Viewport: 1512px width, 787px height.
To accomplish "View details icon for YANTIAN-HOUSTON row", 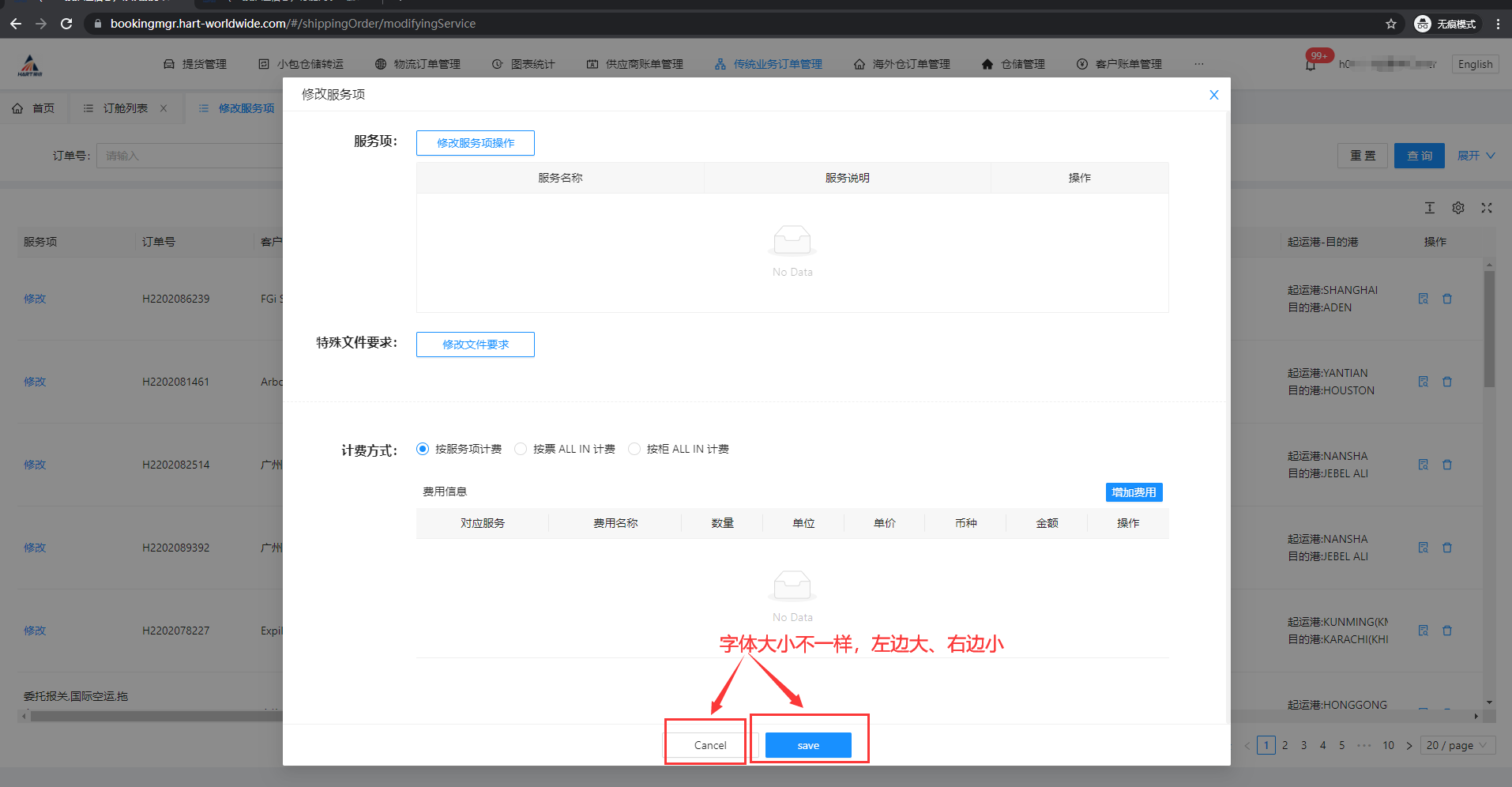I will point(1423,382).
